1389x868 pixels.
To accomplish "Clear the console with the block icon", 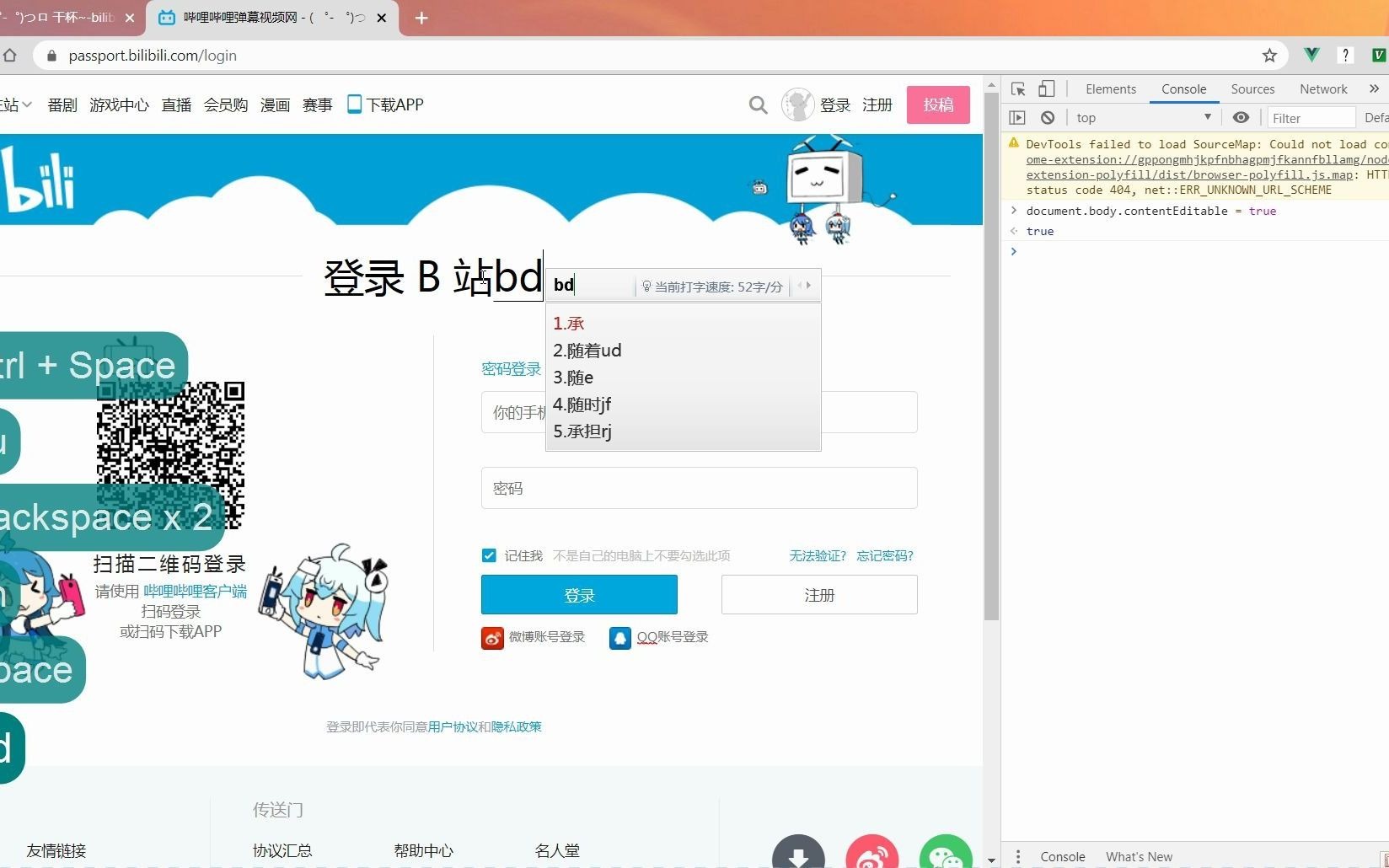I will click(x=1048, y=118).
